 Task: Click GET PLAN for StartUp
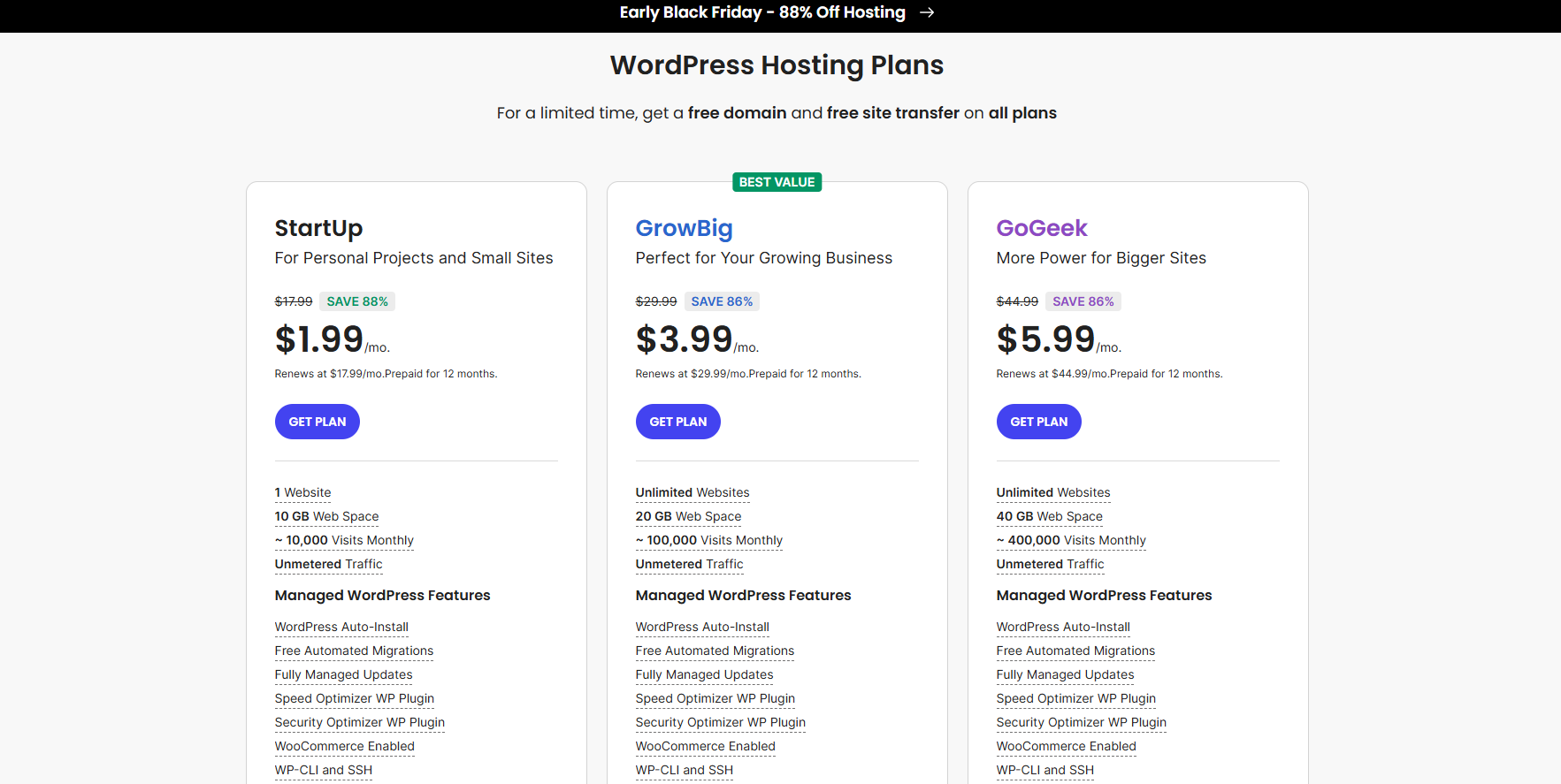click(x=318, y=422)
